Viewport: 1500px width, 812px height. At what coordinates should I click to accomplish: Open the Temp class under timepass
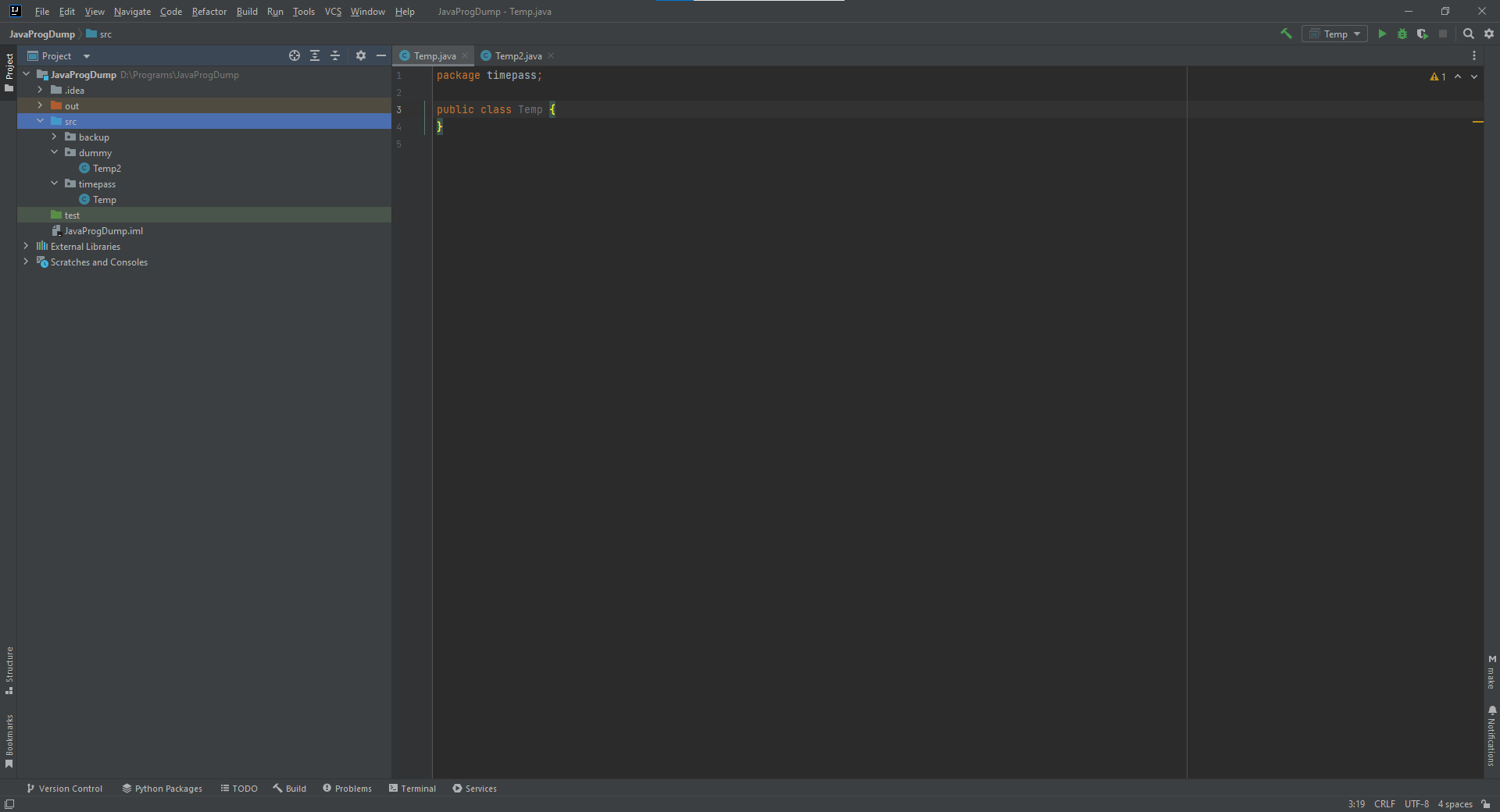(105, 200)
